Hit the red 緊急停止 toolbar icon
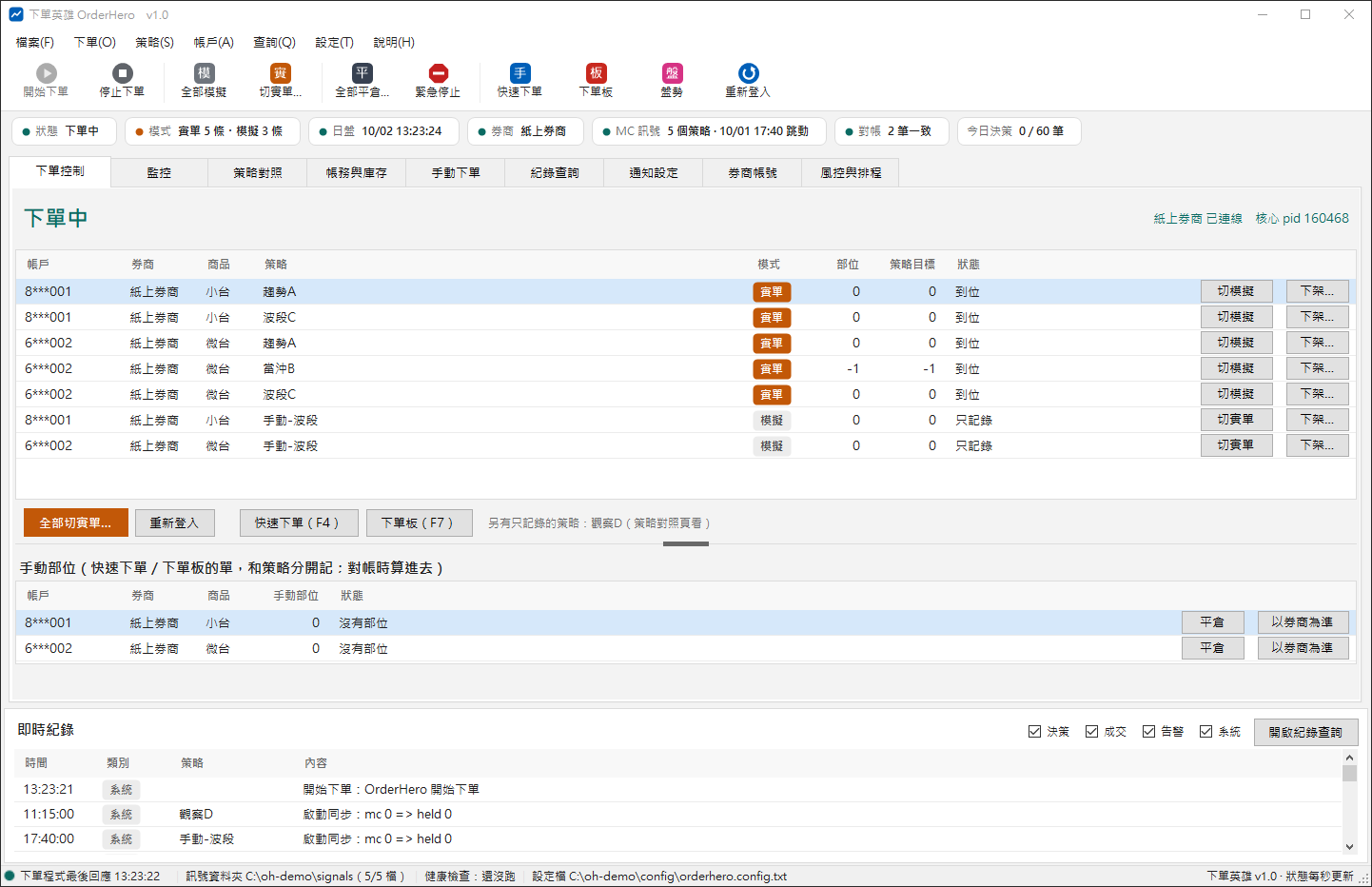 pyautogui.click(x=438, y=80)
